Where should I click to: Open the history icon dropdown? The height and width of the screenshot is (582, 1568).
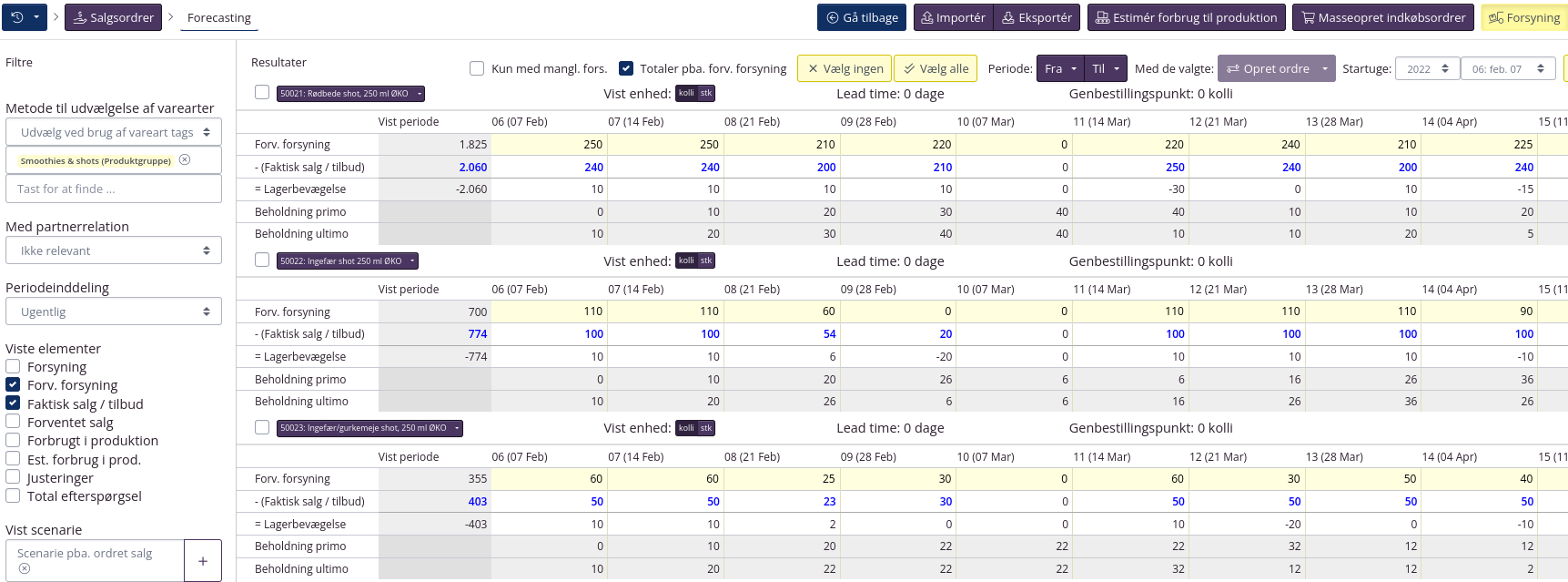click(x=25, y=17)
